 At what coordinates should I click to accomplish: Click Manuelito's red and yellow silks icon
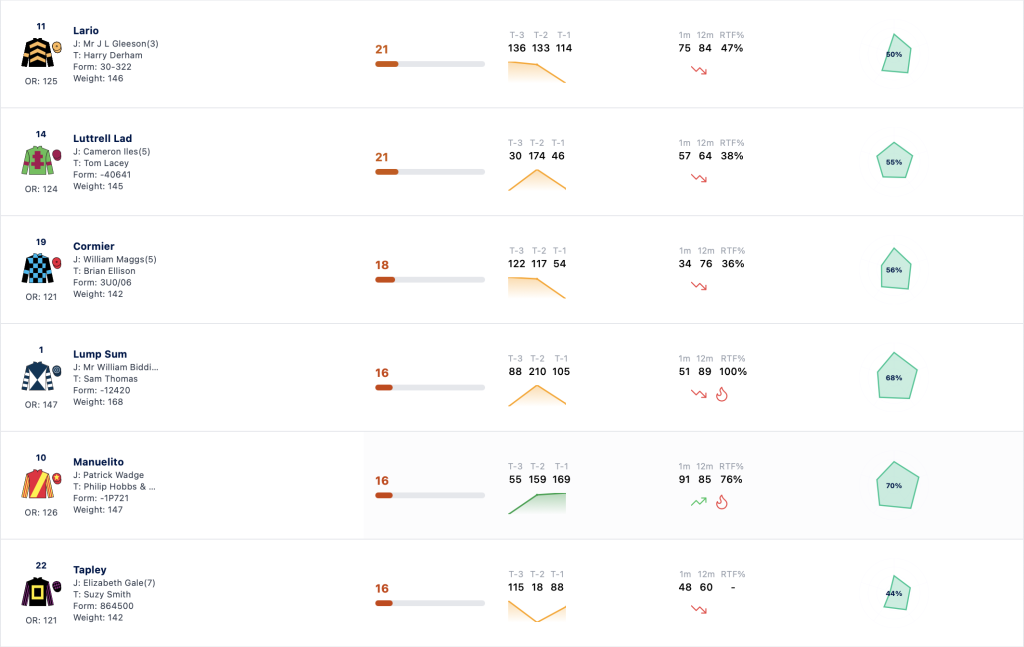click(x=37, y=484)
